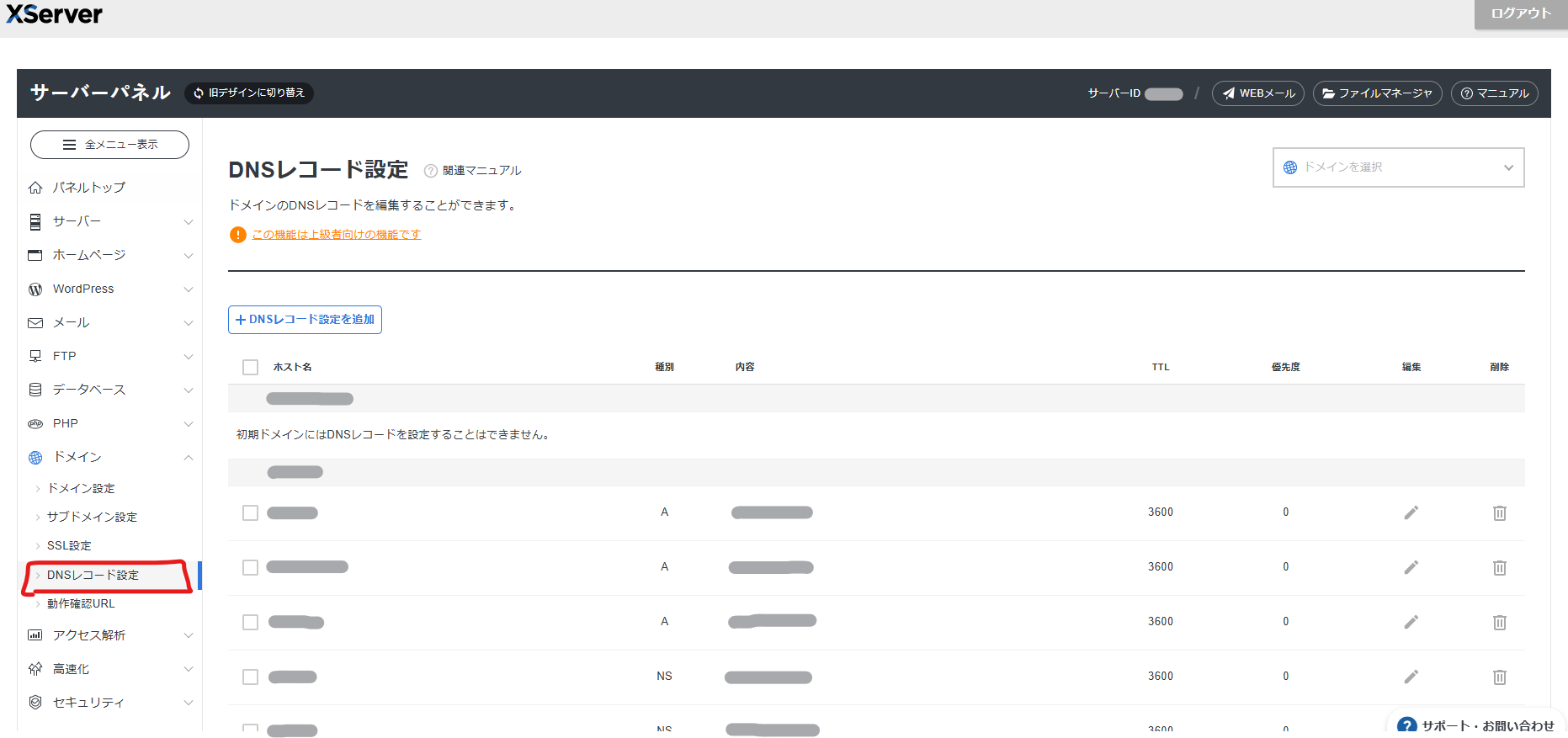Viewport: 1568px width, 738px height.
Task: Click the window icon beside ホームページ
Action: click(x=35, y=255)
